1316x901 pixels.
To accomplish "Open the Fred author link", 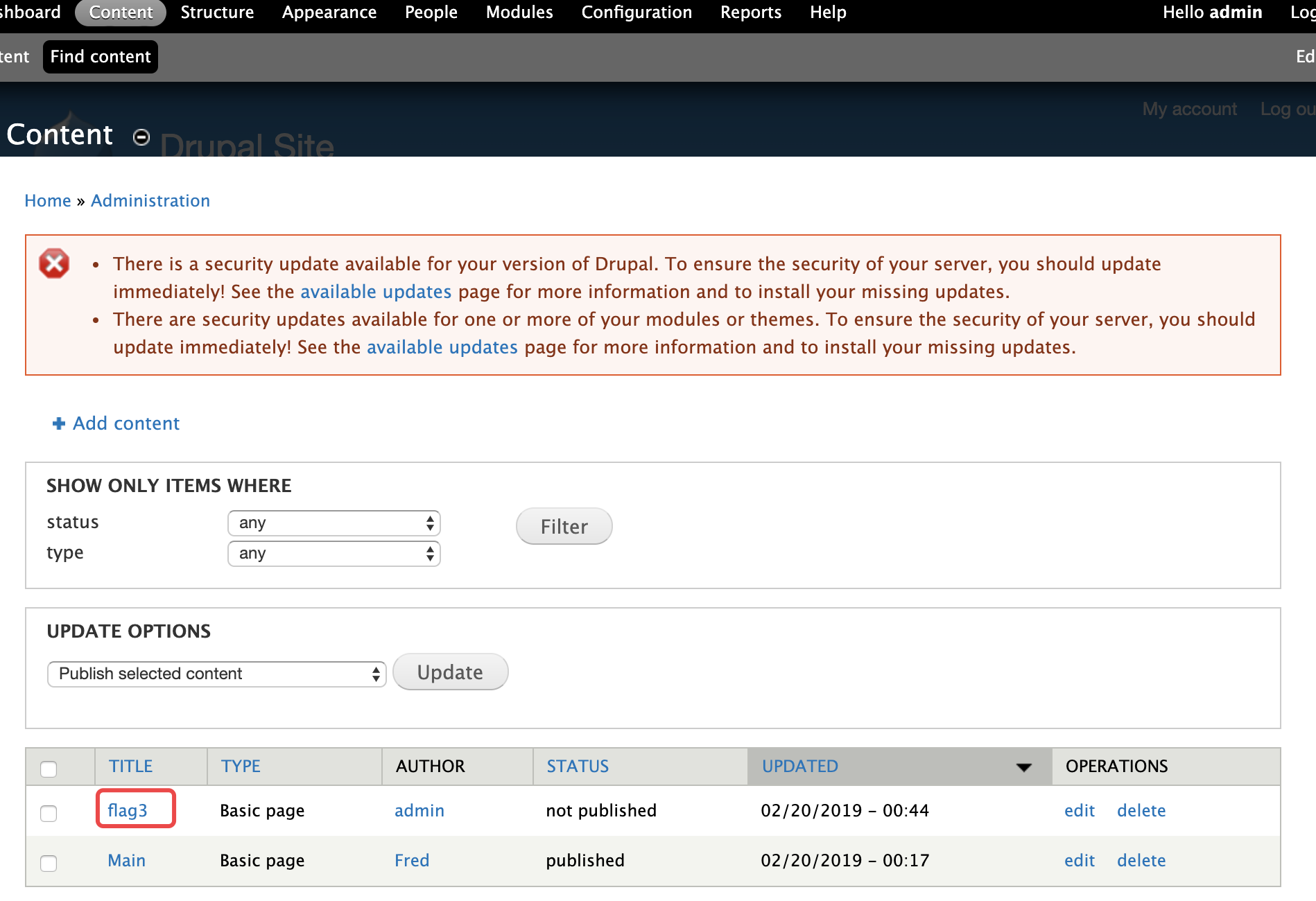I will click(412, 861).
